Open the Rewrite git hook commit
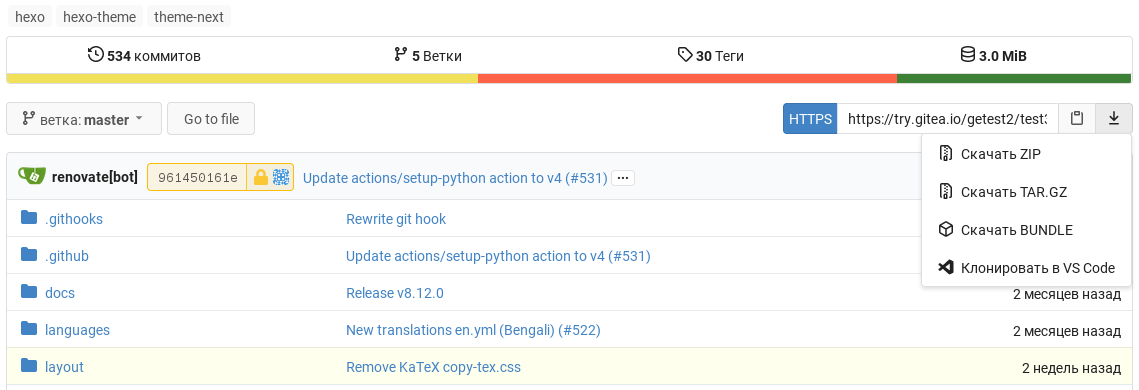 coord(396,219)
